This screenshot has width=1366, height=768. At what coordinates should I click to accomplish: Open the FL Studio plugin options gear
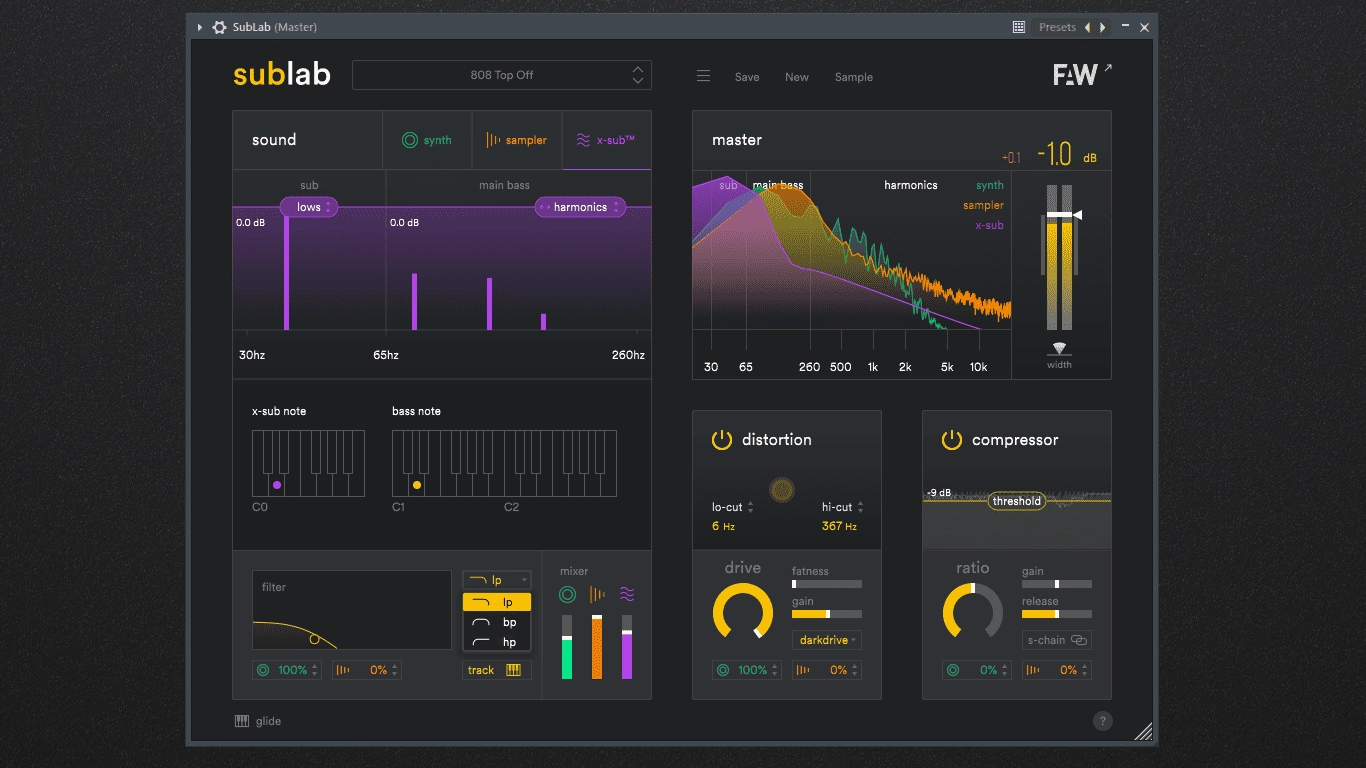click(220, 27)
